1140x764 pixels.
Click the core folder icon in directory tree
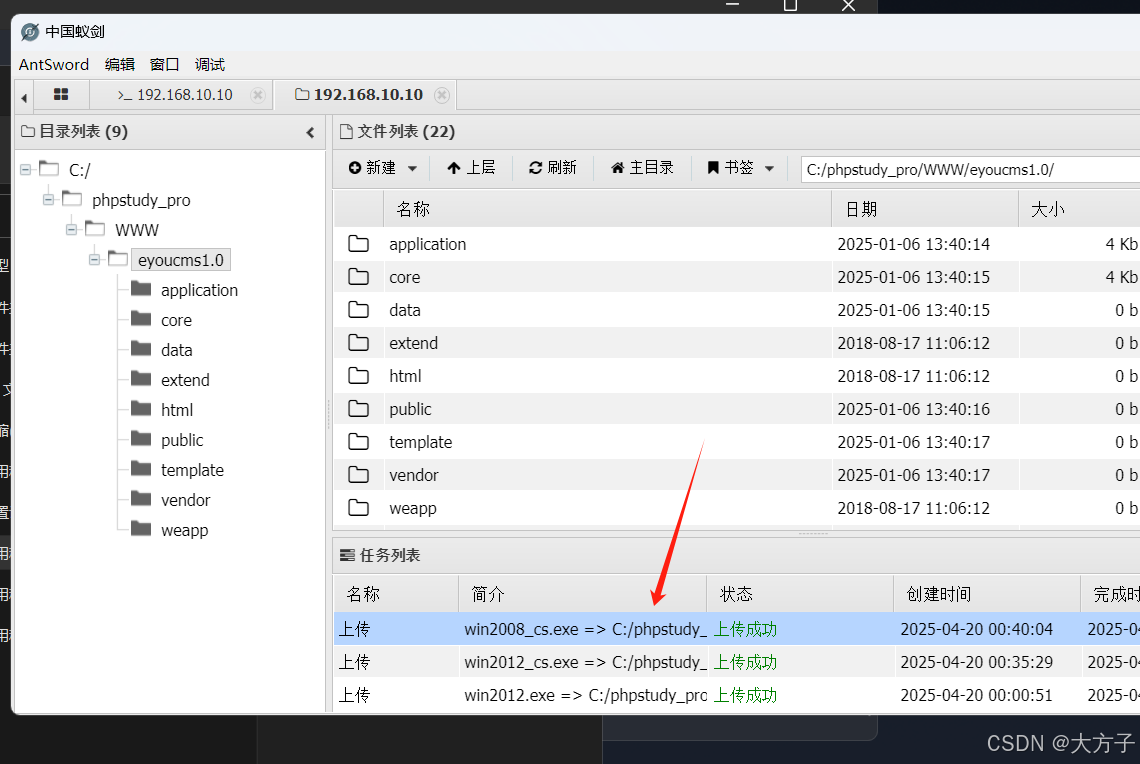(141, 318)
